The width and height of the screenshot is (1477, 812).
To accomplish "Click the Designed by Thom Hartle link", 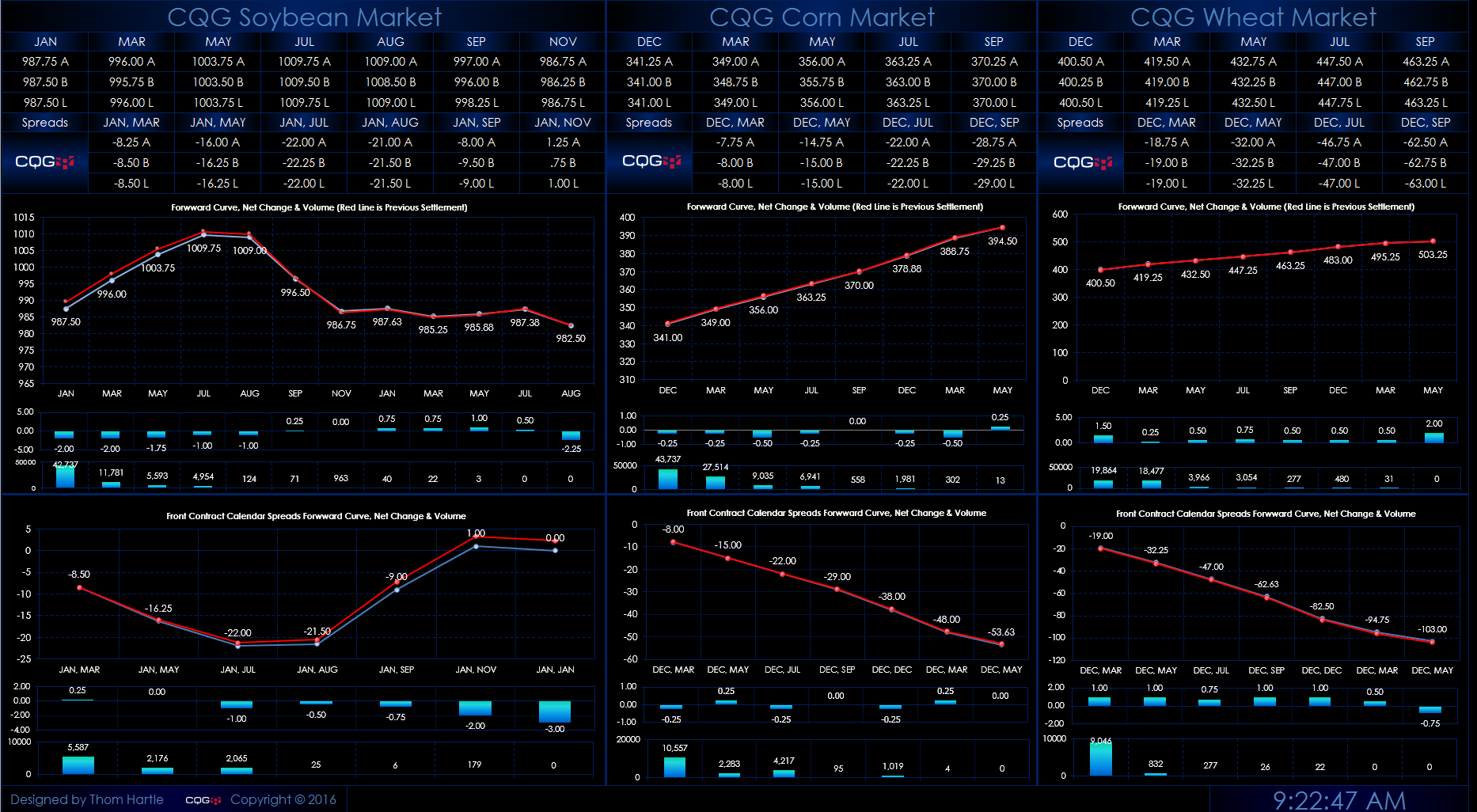I will click(87, 799).
